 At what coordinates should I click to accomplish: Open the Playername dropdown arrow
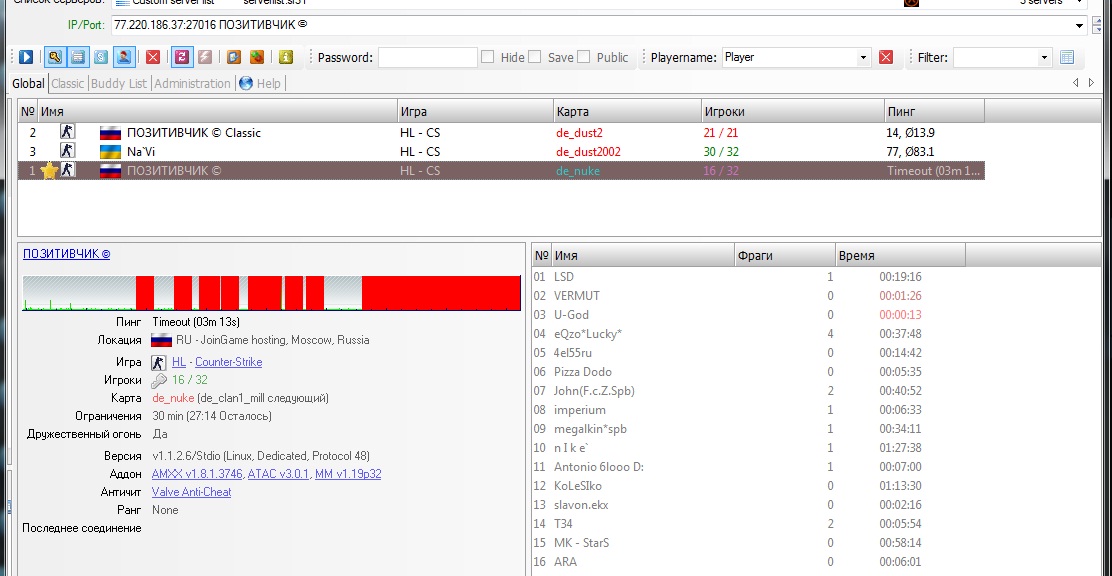863,57
